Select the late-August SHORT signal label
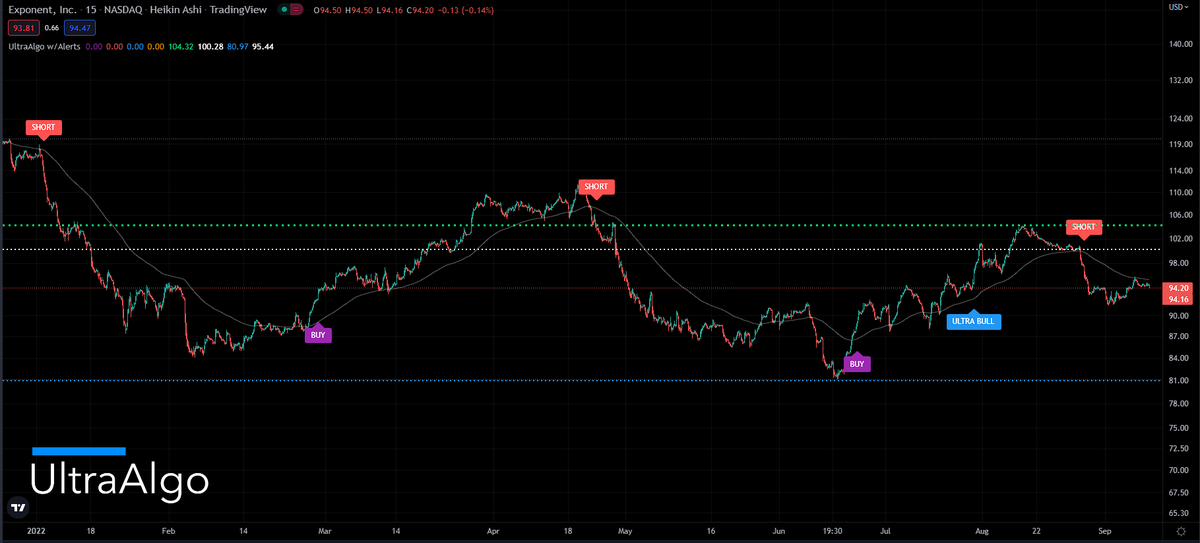The image size is (1200, 543). pos(1083,227)
